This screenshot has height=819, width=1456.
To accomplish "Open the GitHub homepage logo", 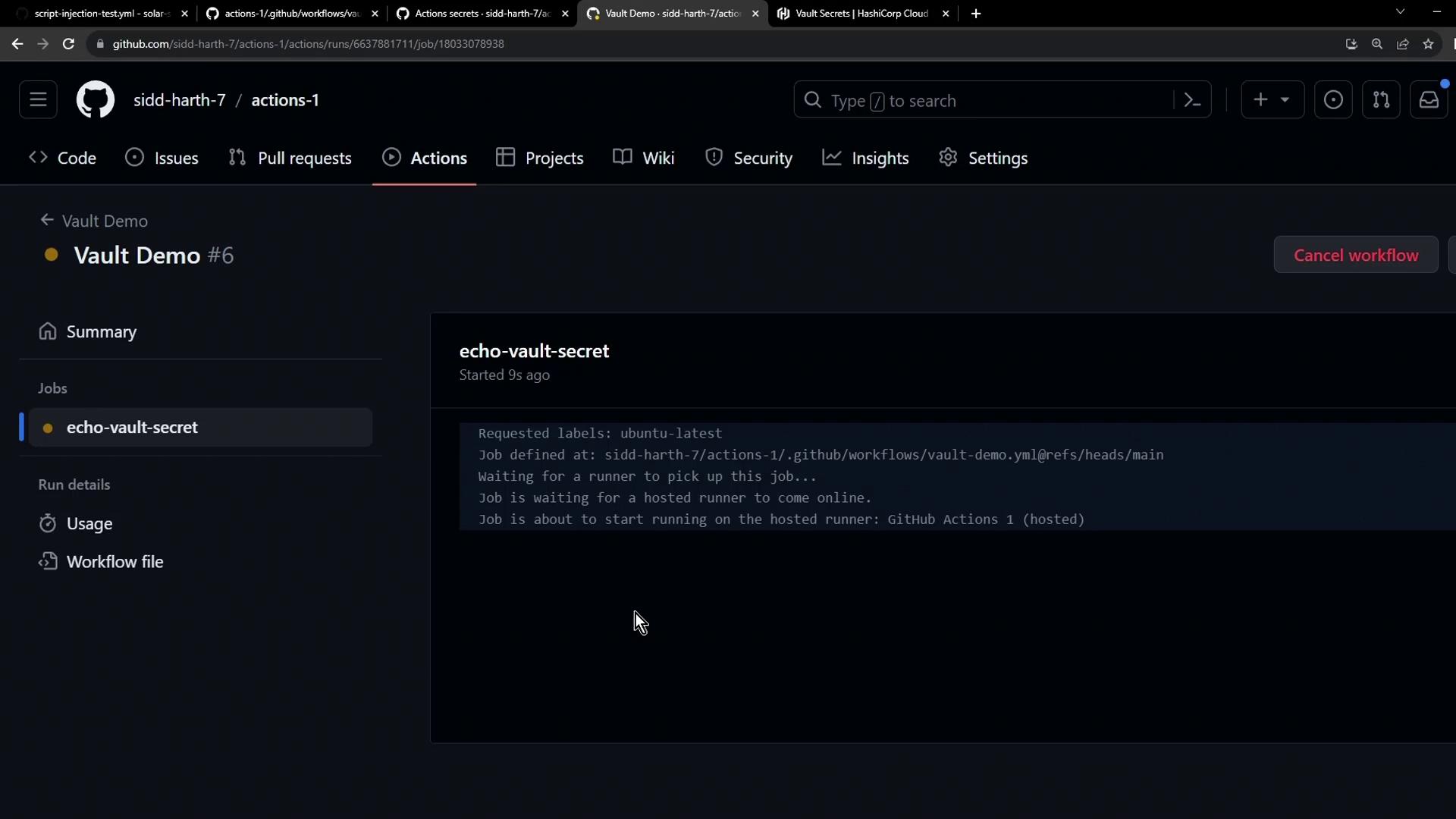I will tap(96, 100).
